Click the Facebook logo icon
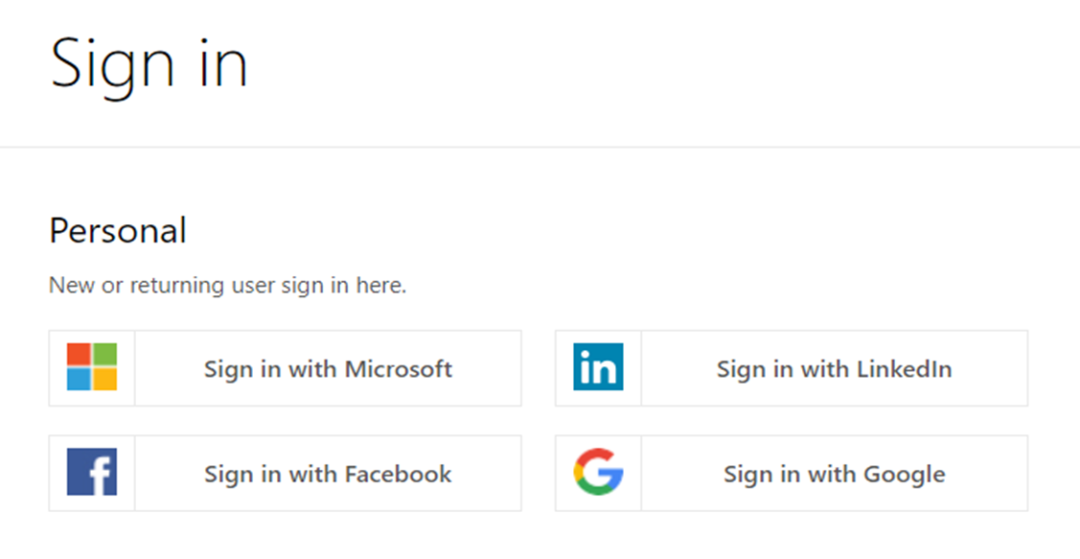 92,472
